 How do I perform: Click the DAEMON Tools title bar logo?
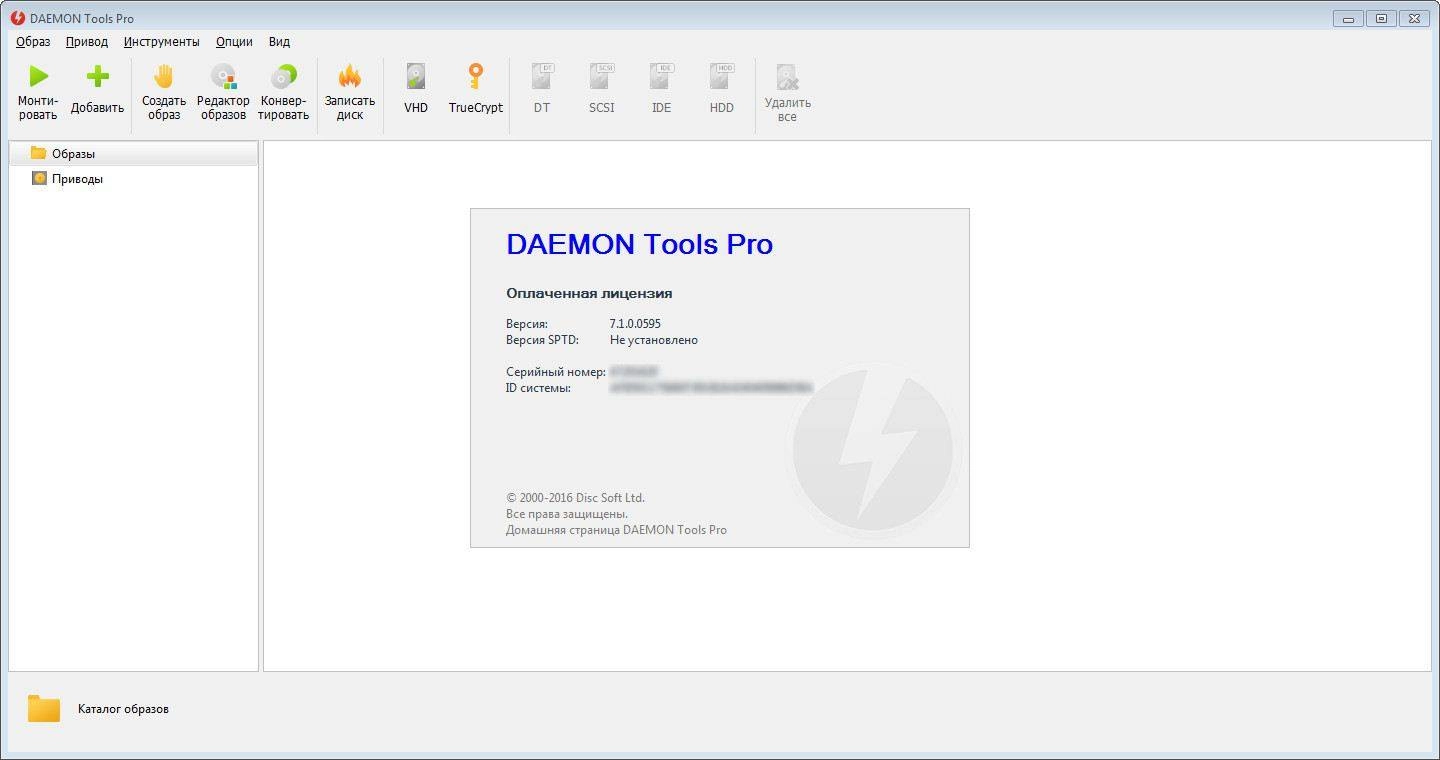18,18
